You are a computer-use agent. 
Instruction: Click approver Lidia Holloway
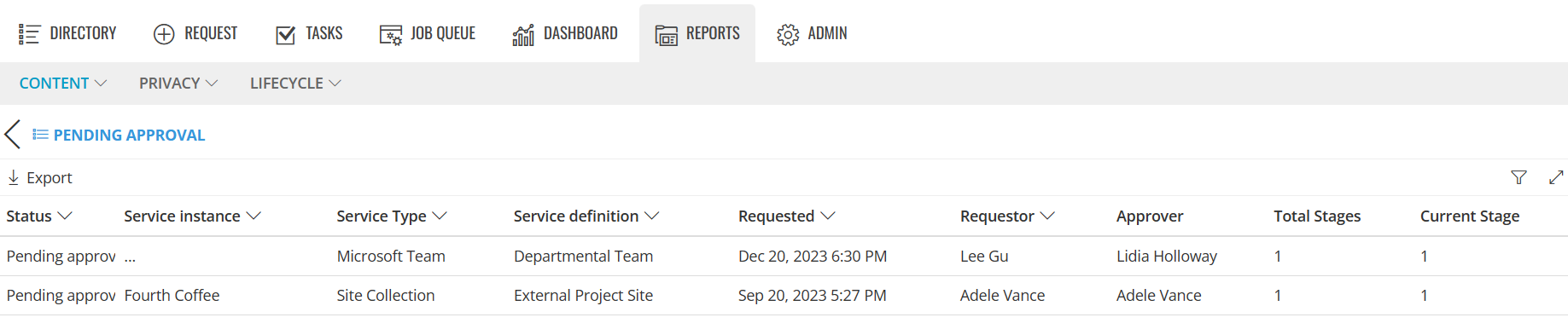pos(1167,257)
